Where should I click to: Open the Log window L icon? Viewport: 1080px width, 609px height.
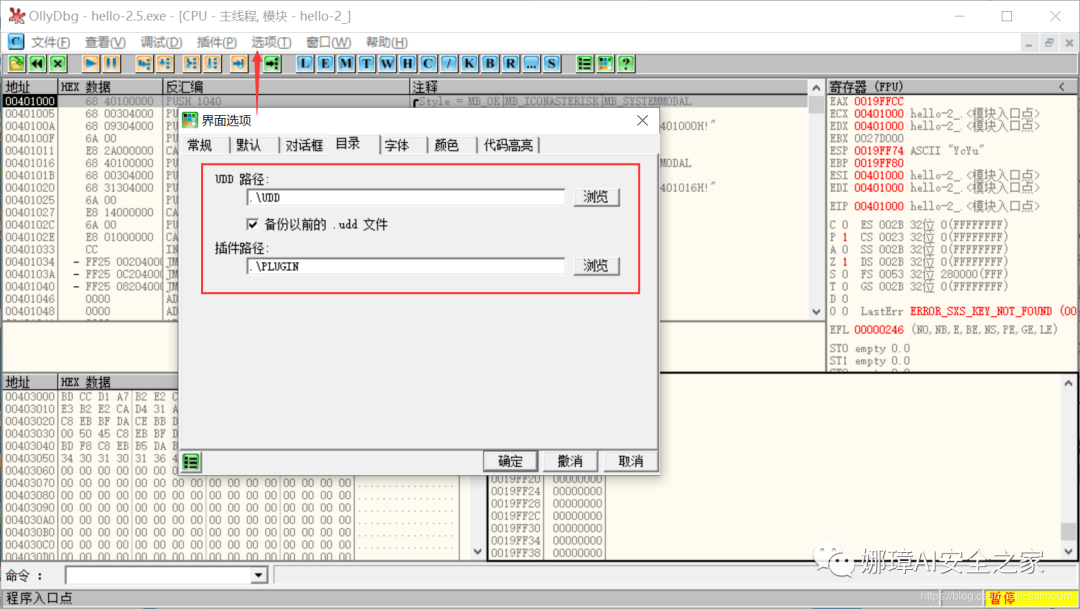tap(304, 64)
